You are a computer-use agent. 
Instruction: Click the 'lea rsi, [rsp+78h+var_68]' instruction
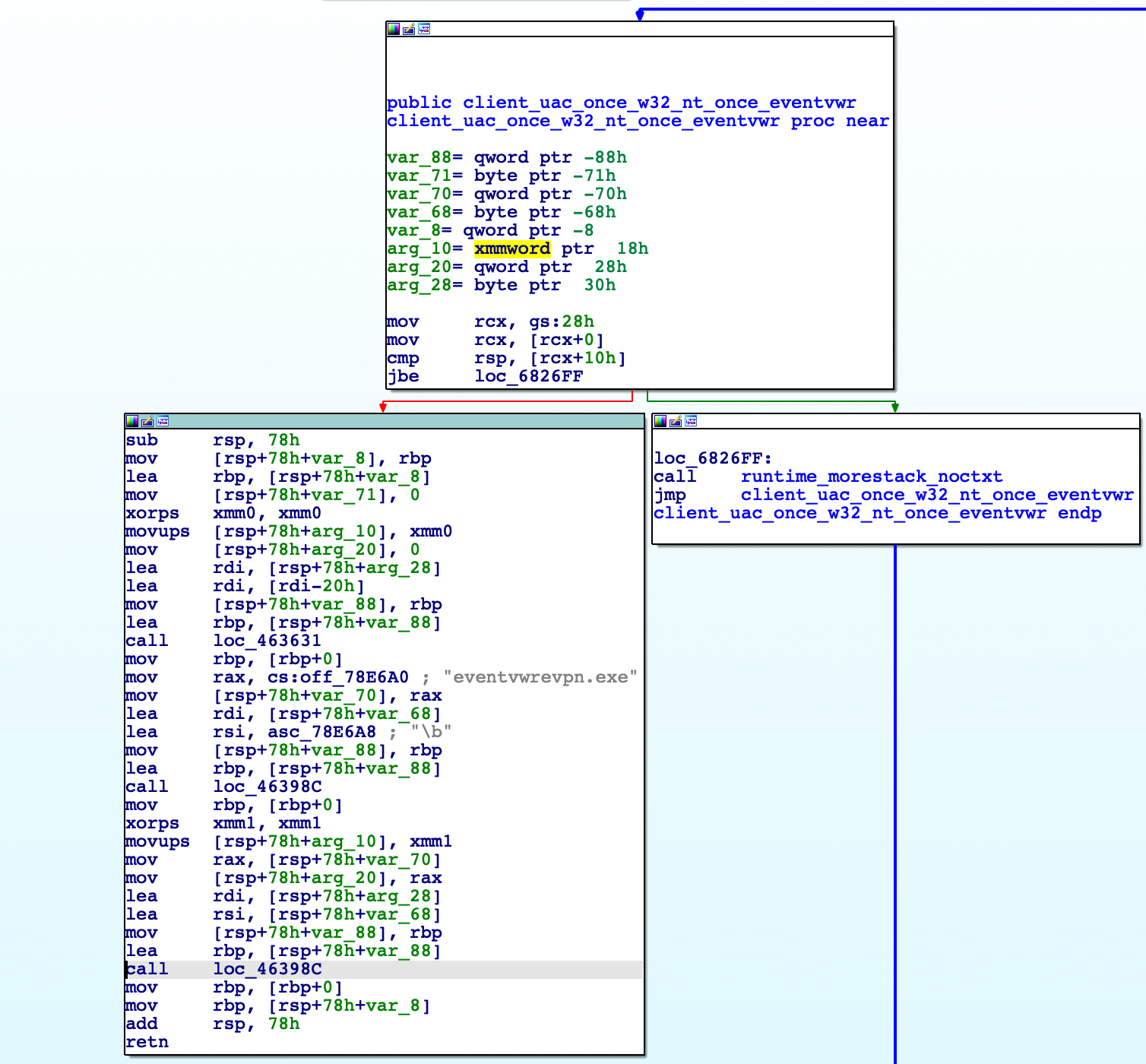pyautogui.click(x=283, y=914)
